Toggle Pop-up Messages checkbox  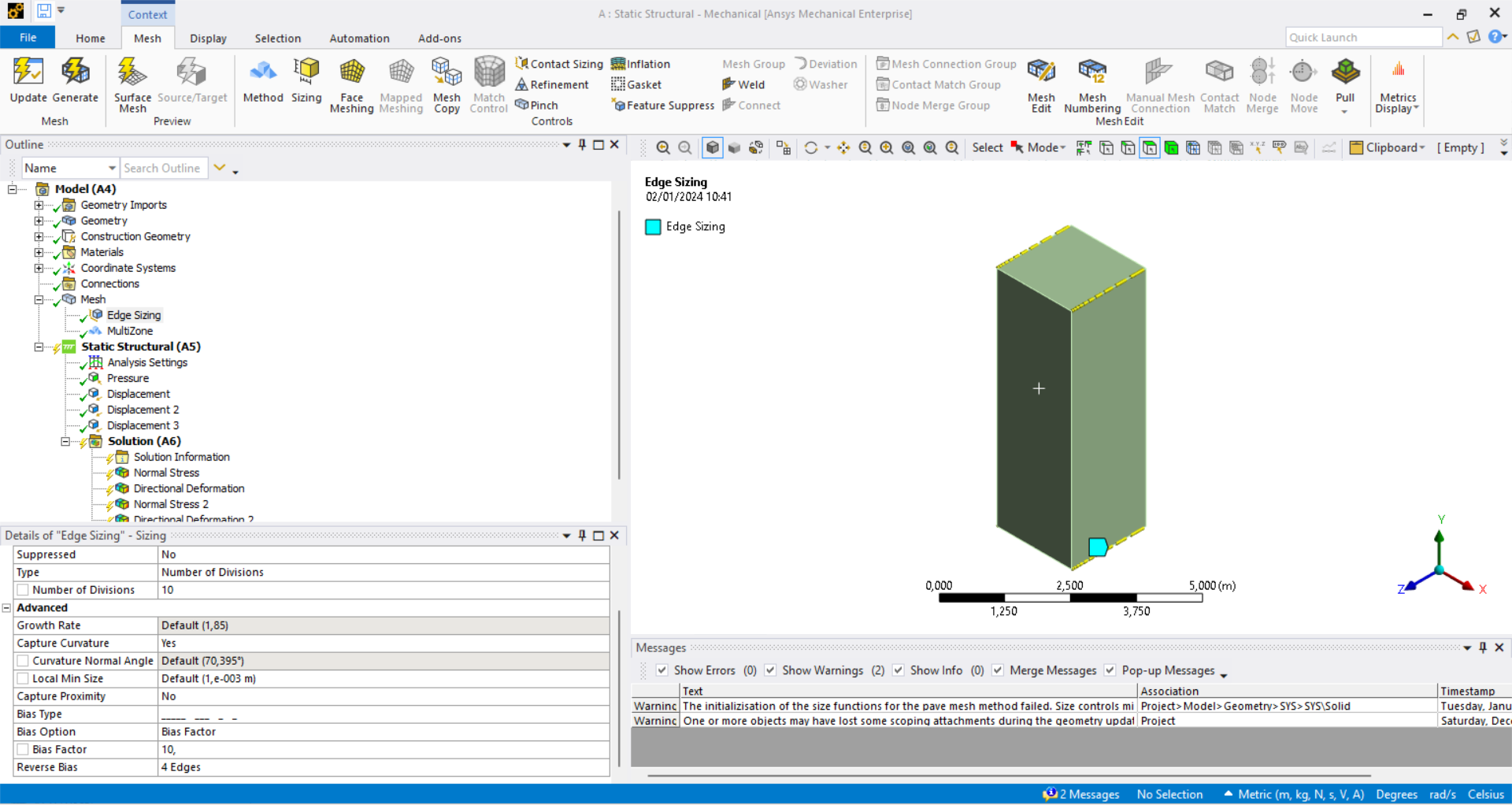pos(1110,670)
